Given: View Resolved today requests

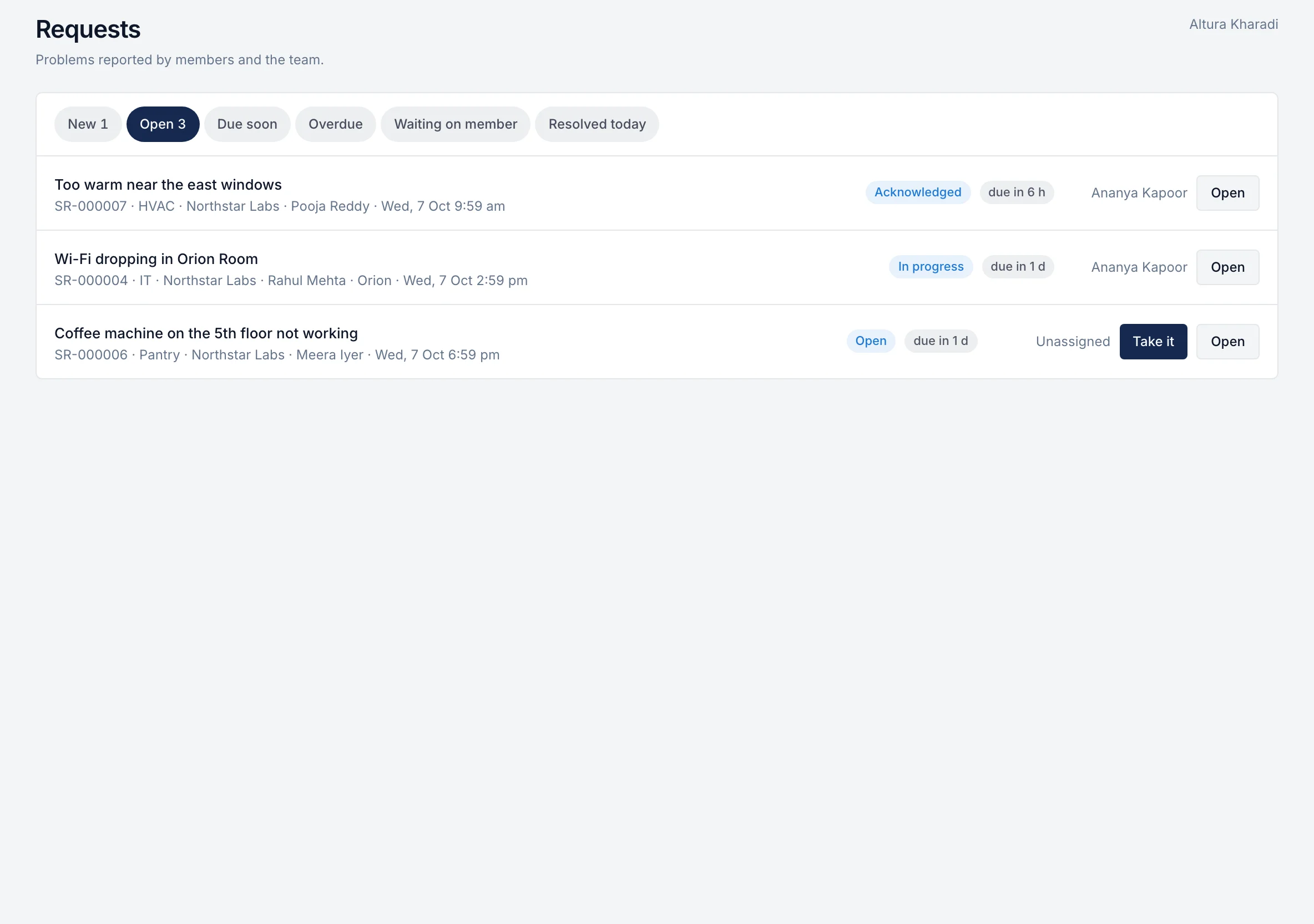Looking at the screenshot, I should (x=597, y=124).
